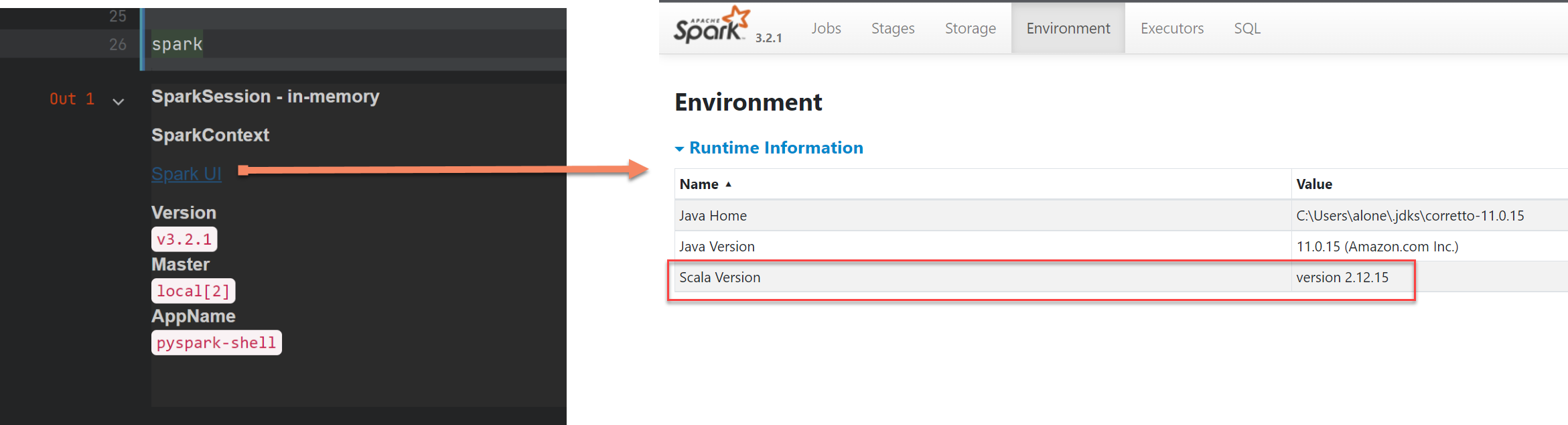Go to the Executors tab
The width and height of the screenshot is (1568, 425).
[1172, 28]
